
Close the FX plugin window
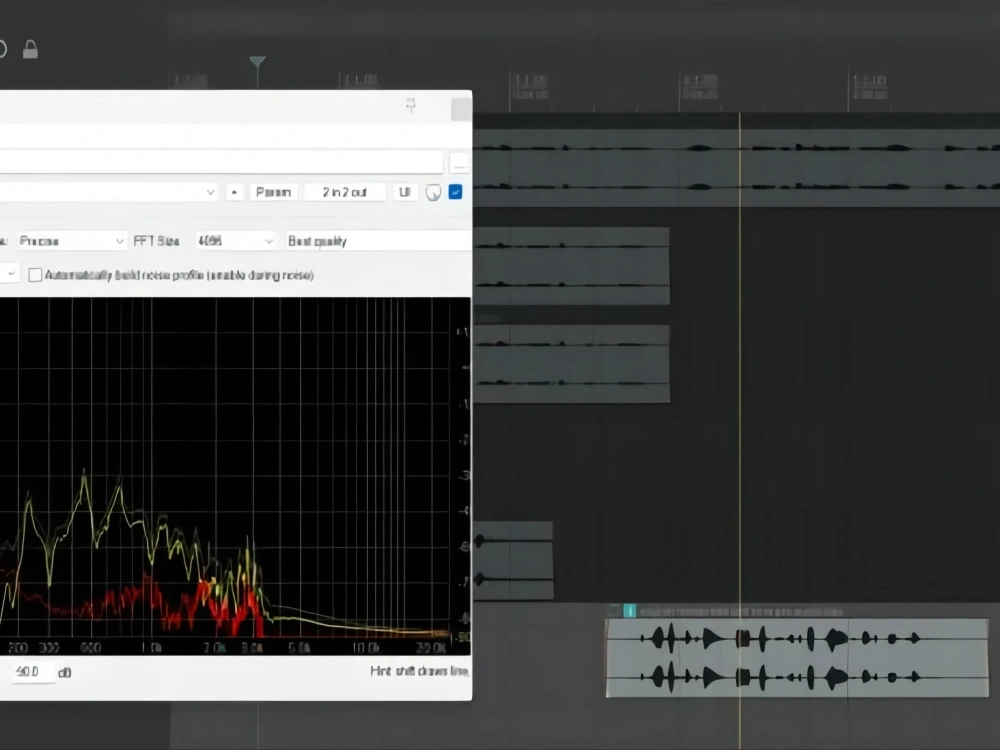click(x=461, y=109)
